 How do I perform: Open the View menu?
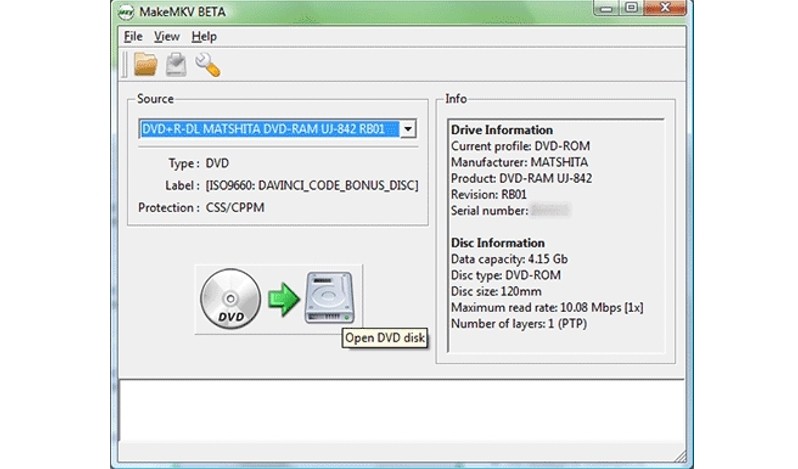[166, 37]
